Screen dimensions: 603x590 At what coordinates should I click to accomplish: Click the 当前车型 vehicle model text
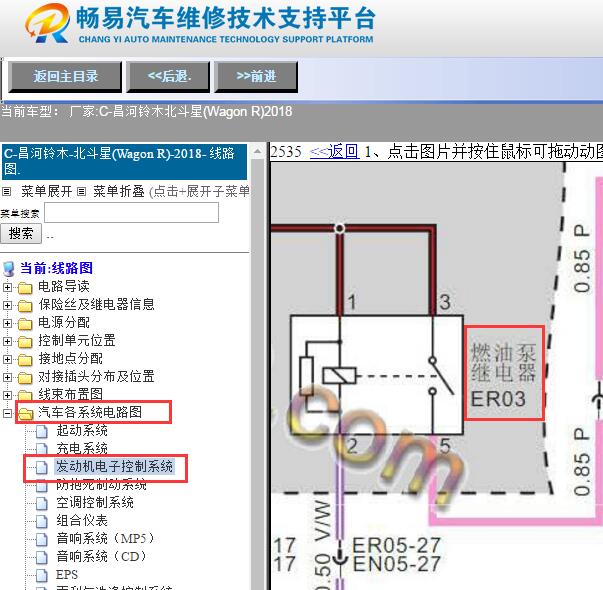tap(147, 112)
